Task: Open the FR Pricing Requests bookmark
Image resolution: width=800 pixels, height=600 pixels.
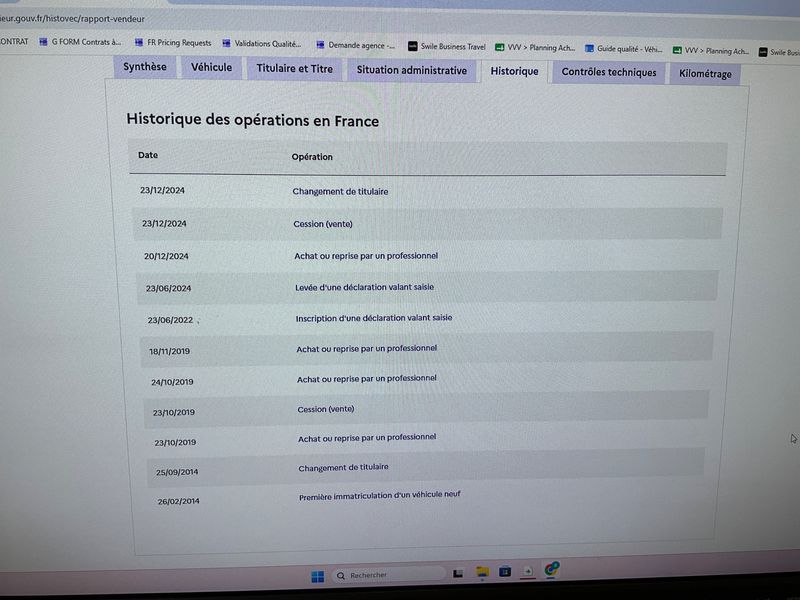Action: pyautogui.click(x=172, y=43)
